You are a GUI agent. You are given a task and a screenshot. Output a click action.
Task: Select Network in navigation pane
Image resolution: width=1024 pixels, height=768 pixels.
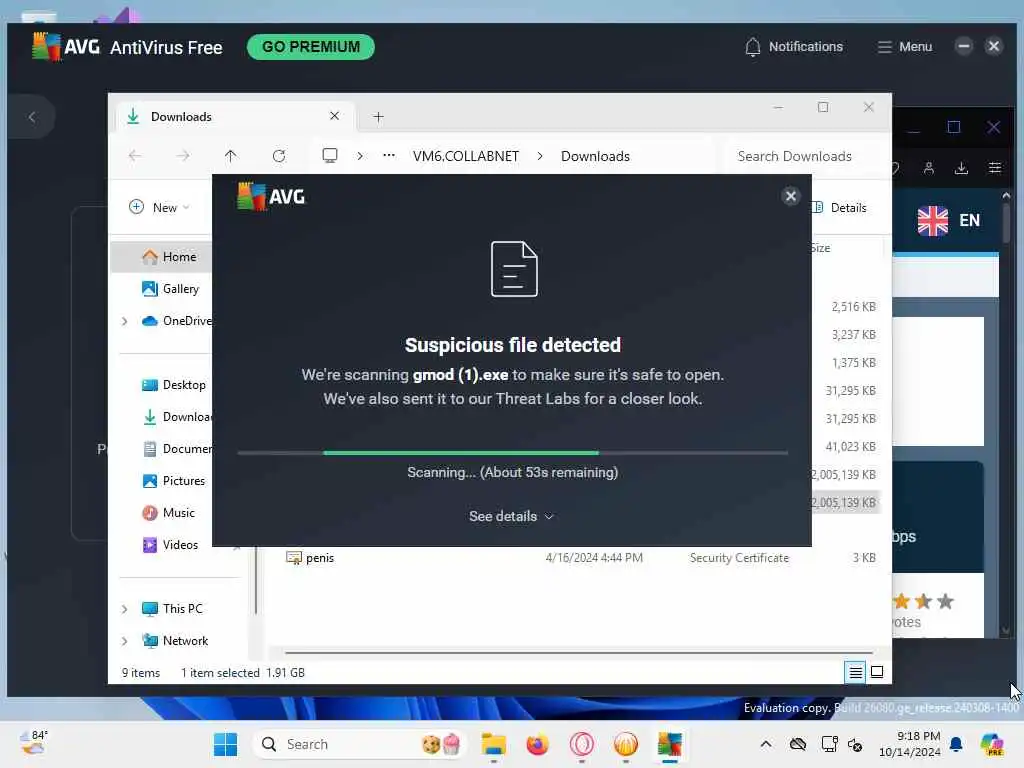(x=175, y=641)
